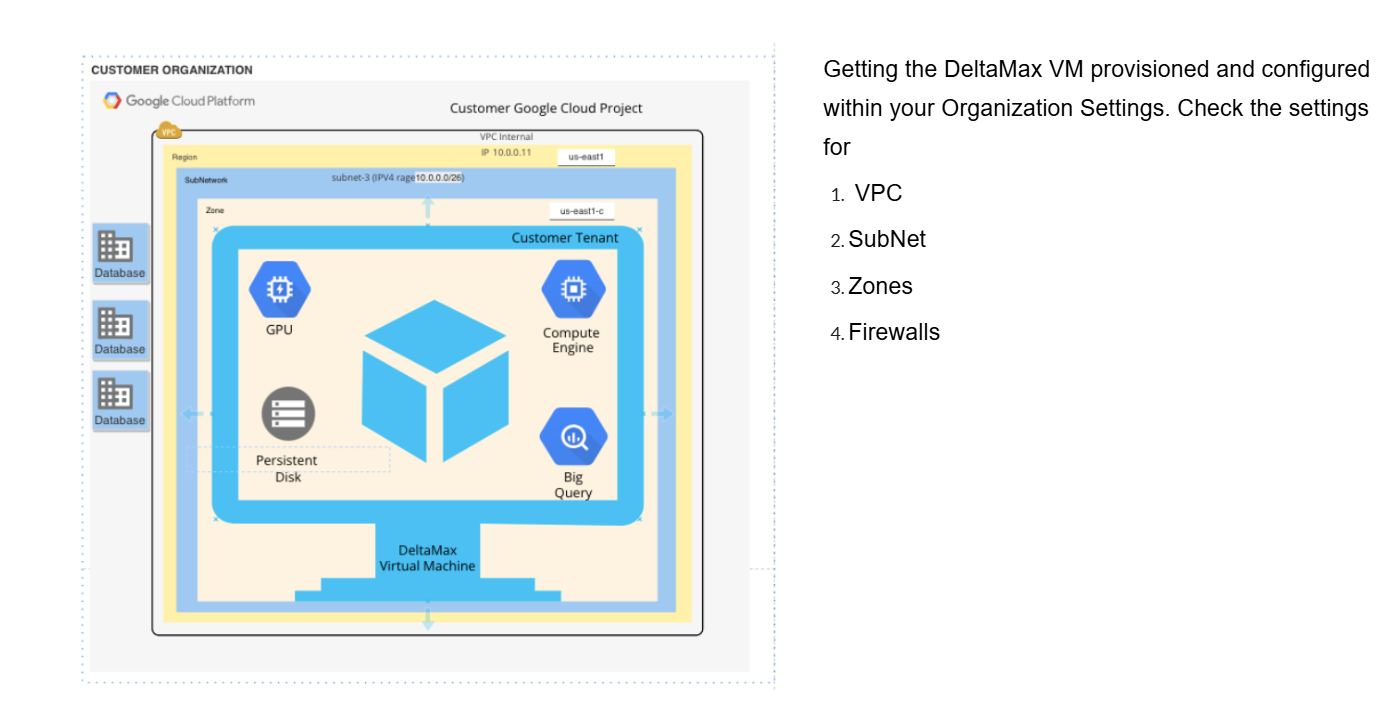Click the us-east1-c zone box
The width and height of the screenshot is (1397, 708).
580,211
